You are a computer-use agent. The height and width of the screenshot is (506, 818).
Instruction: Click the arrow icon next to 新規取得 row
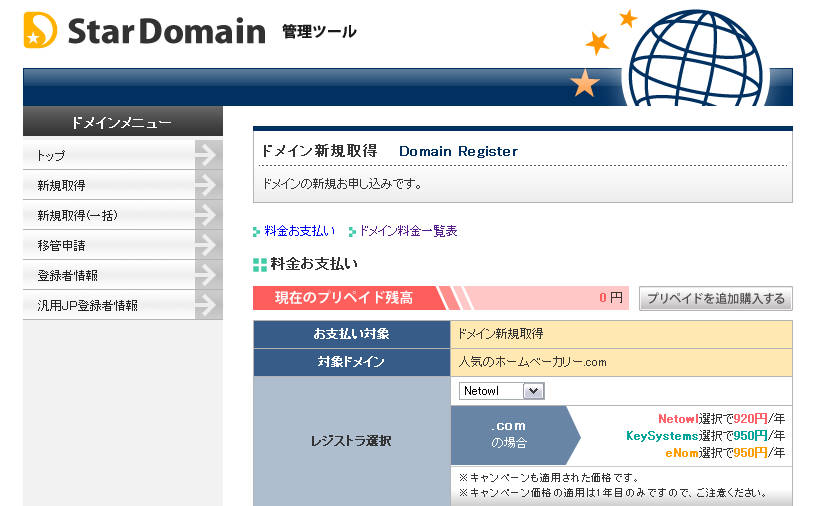click(x=208, y=185)
